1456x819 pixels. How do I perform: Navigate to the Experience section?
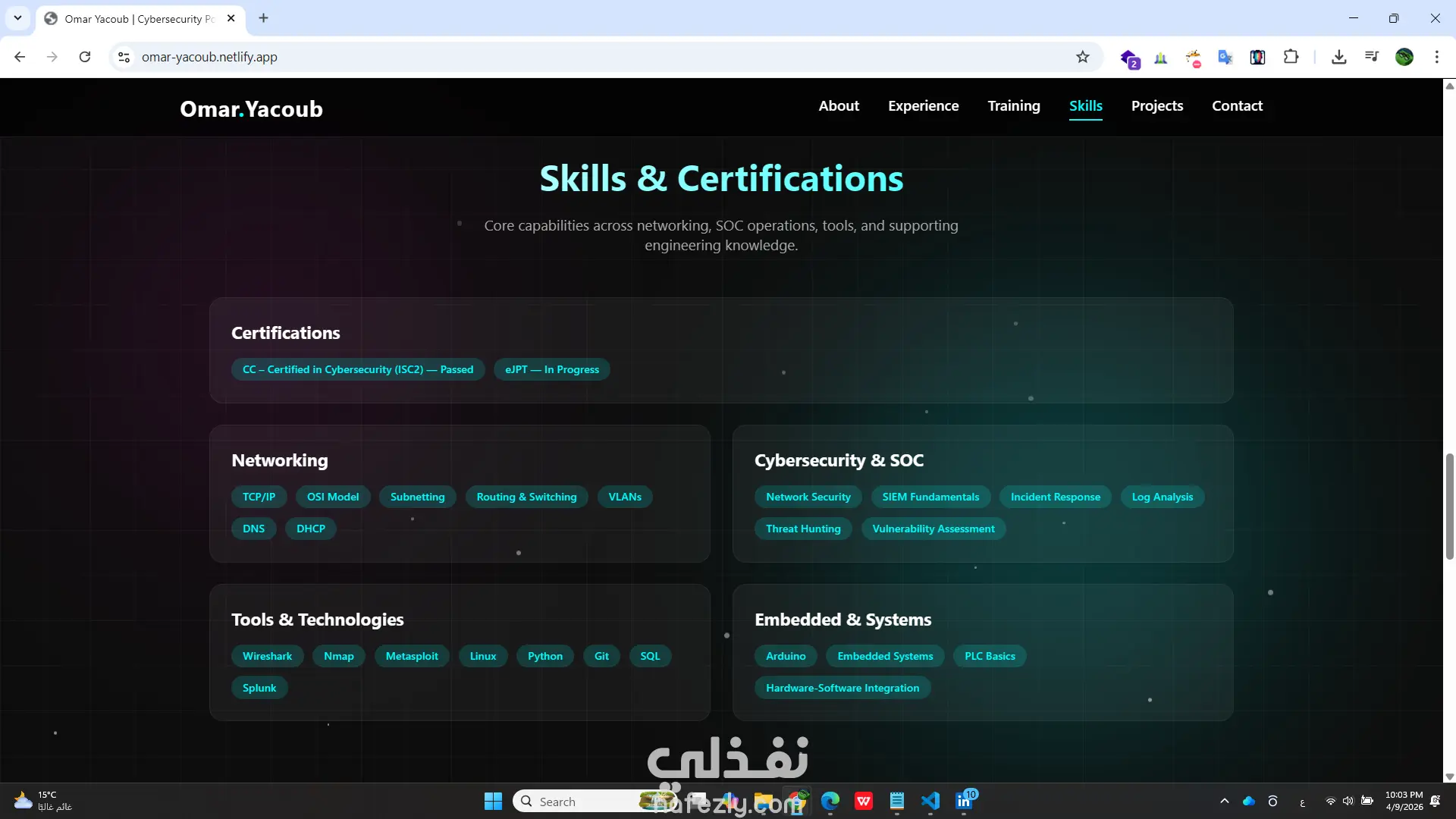coord(923,106)
